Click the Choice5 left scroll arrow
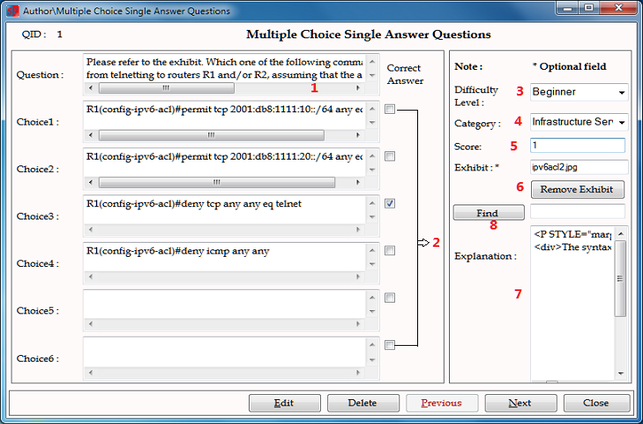643x424 pixels. pyautogui.click(x=91, y=324)
